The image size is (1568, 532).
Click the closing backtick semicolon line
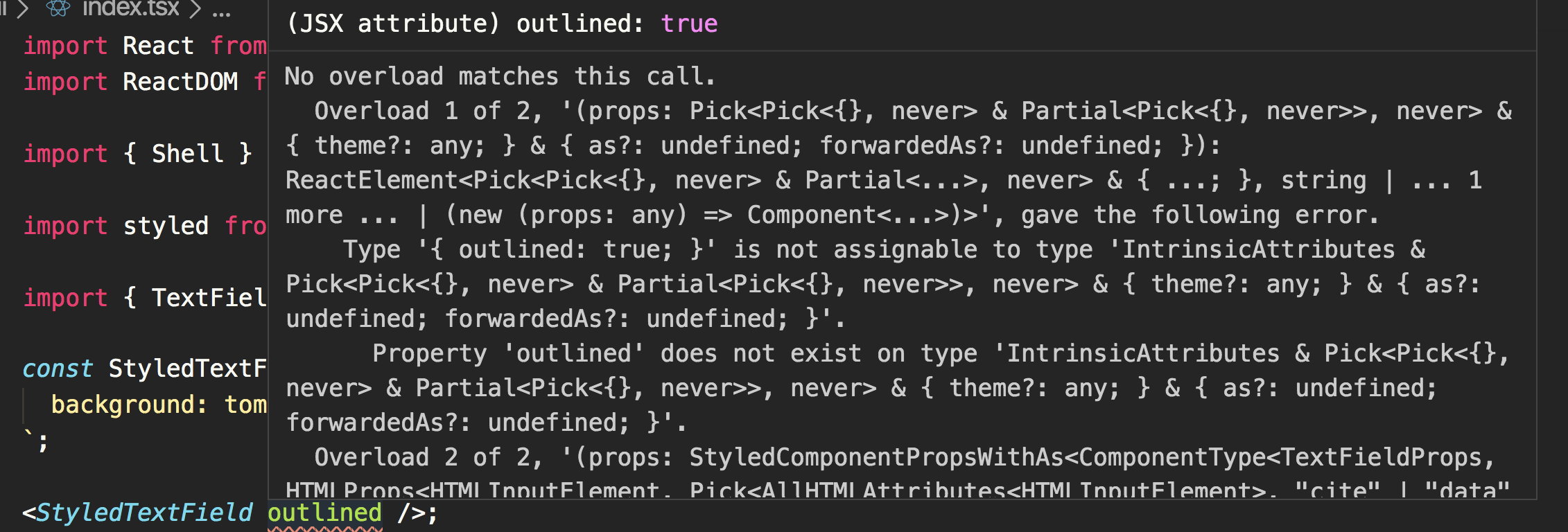pyautogui.click(x=36, y=441)
